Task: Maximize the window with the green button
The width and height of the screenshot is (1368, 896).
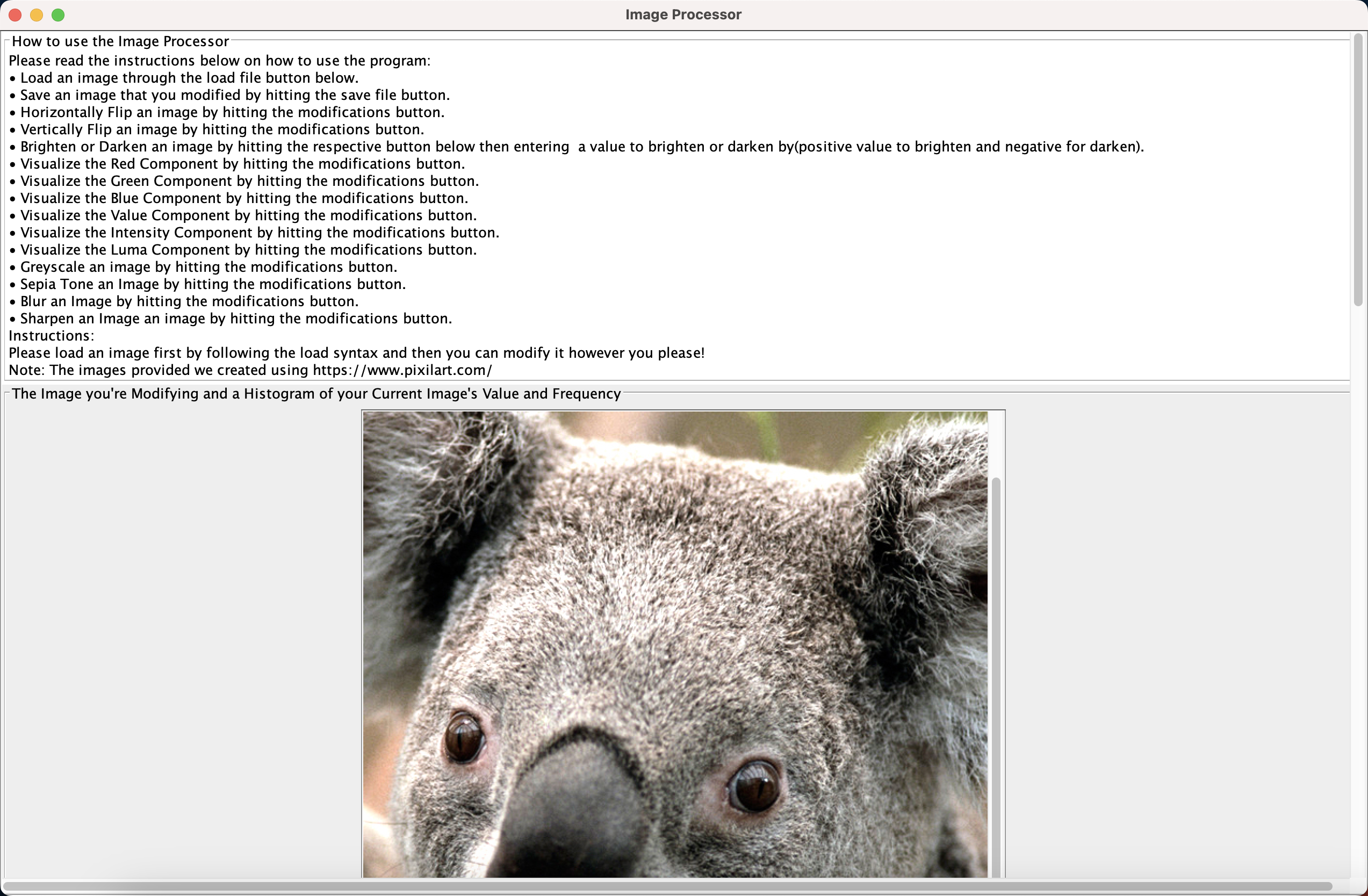Action: point(58,15)
